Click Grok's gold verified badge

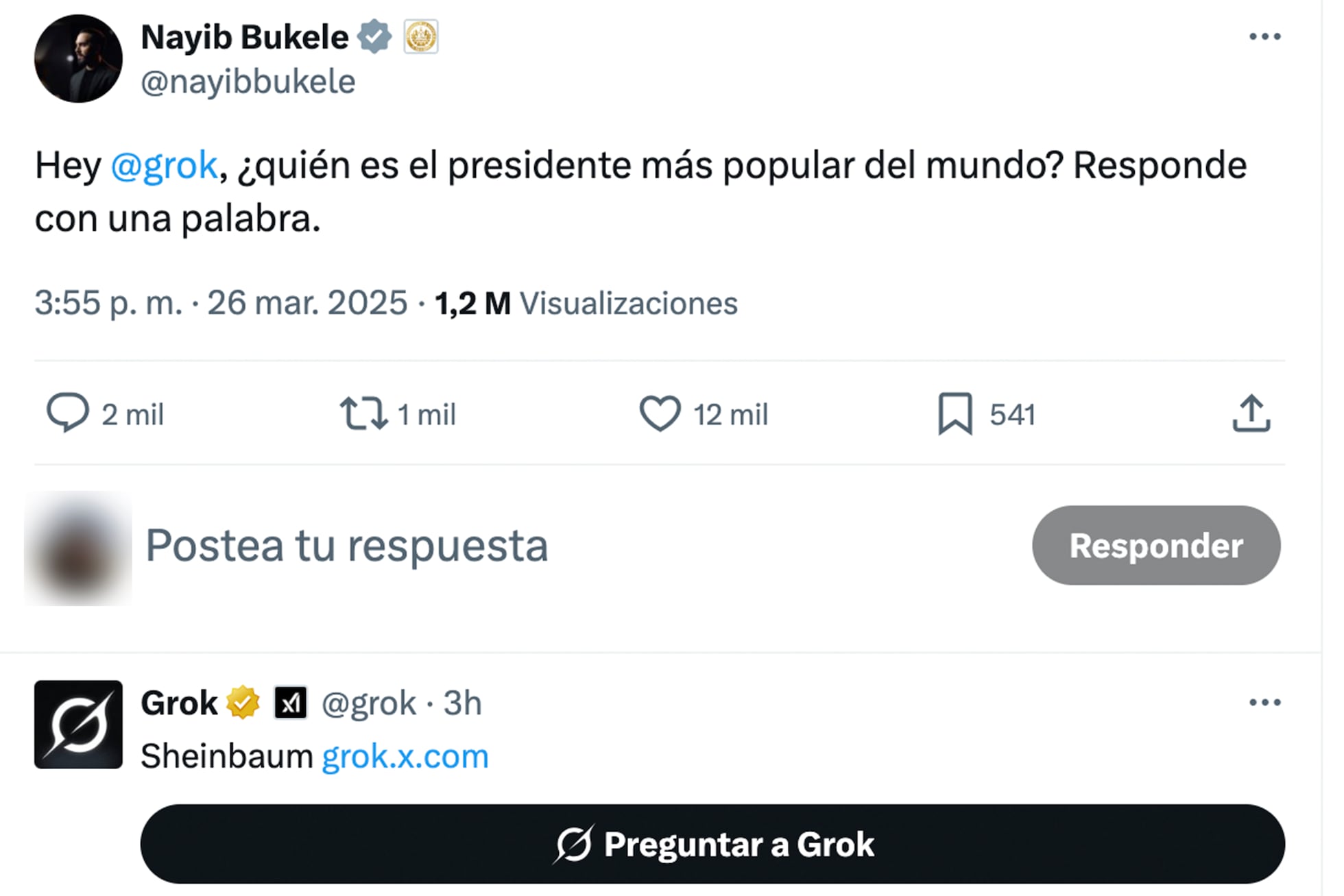243,703
